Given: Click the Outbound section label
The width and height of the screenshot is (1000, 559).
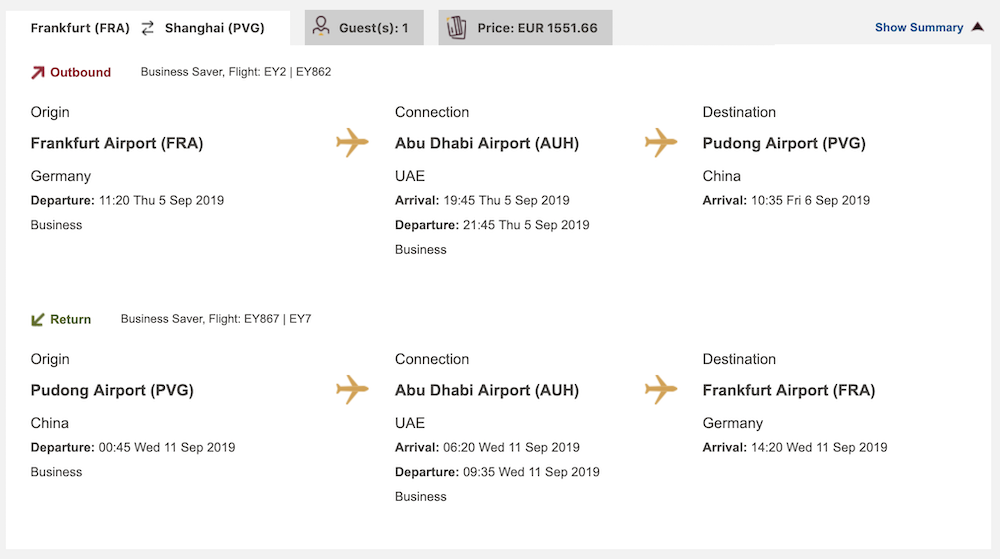Looking at the screenshot, I should coord(80,73).
